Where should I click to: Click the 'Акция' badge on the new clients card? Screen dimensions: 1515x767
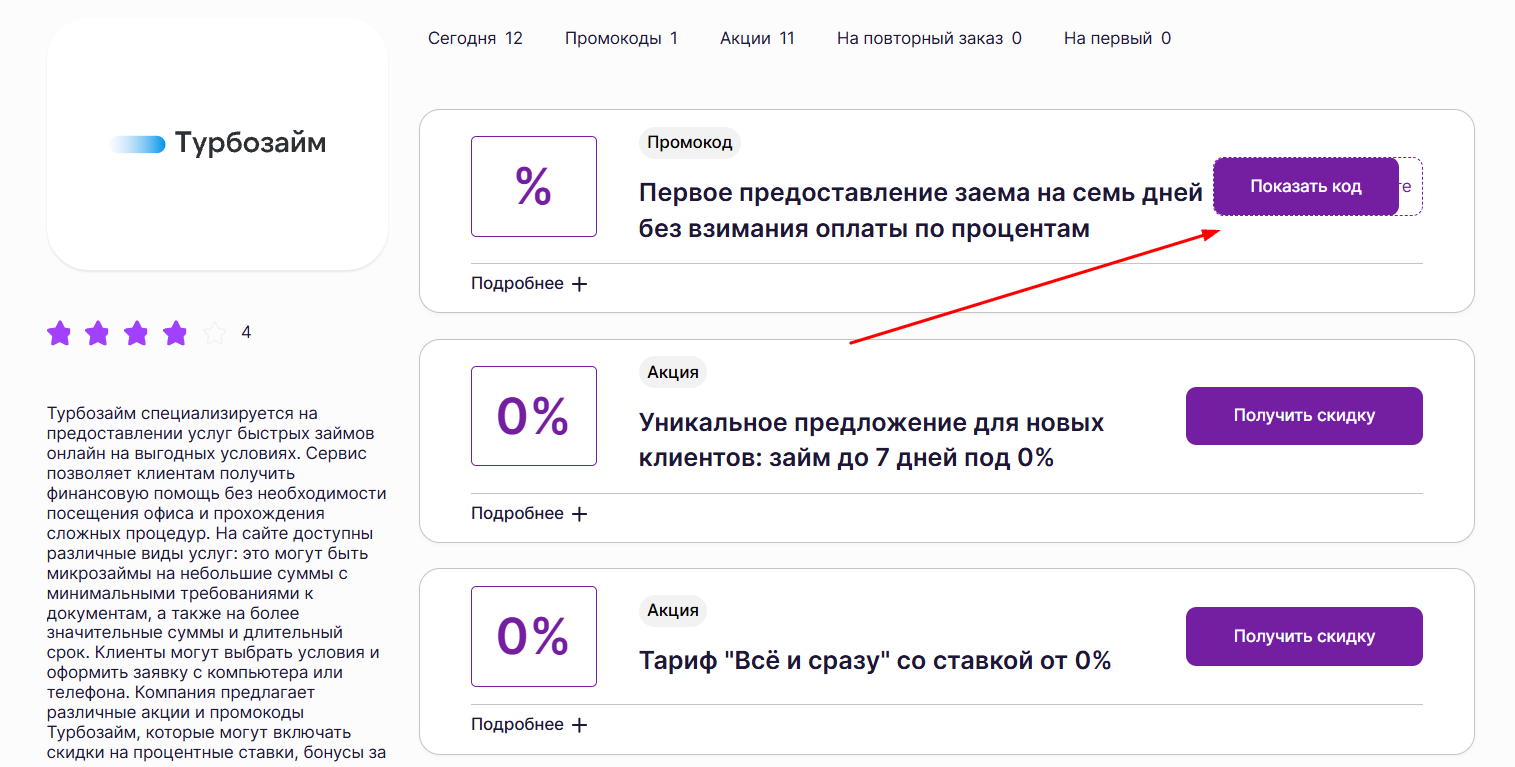(672, 371)
